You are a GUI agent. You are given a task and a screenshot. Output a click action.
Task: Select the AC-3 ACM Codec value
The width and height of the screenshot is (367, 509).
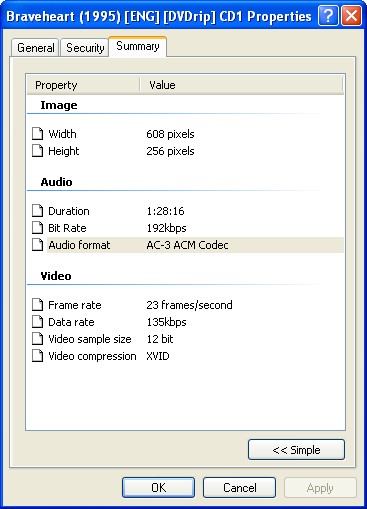coord(187,245)
